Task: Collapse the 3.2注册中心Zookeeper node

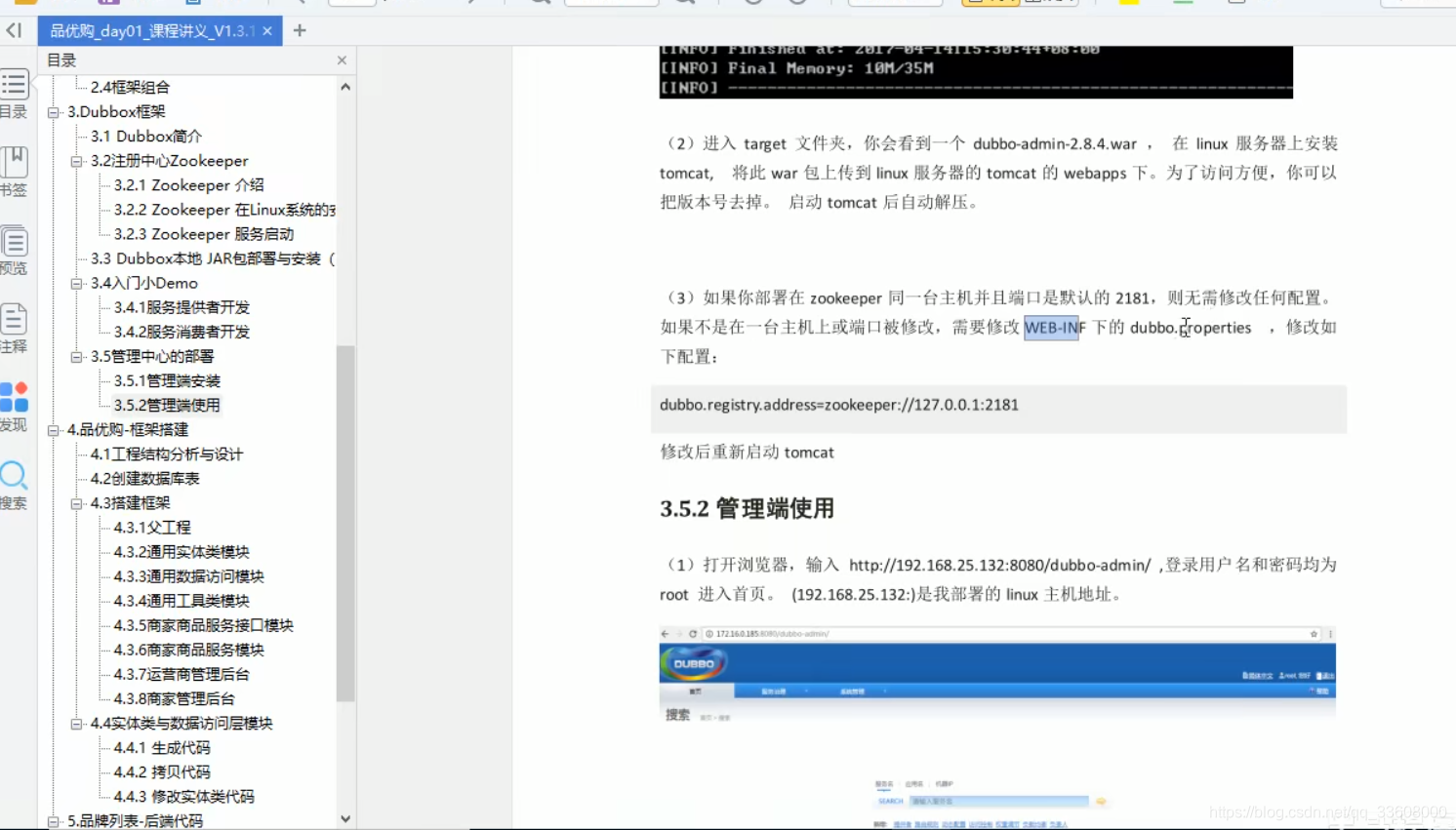Action: (x=77, y=161)
